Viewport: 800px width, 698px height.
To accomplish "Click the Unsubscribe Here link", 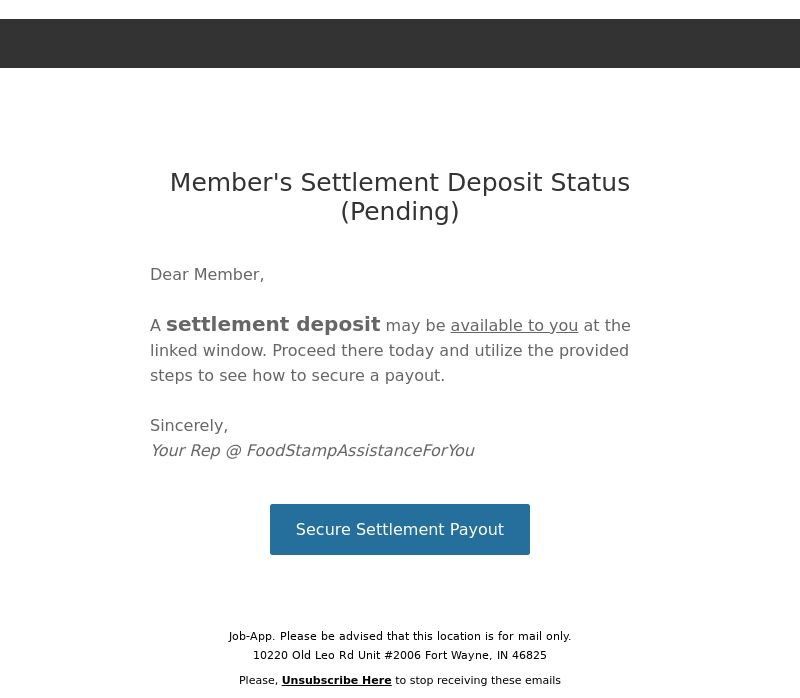I will pos(336,680).
